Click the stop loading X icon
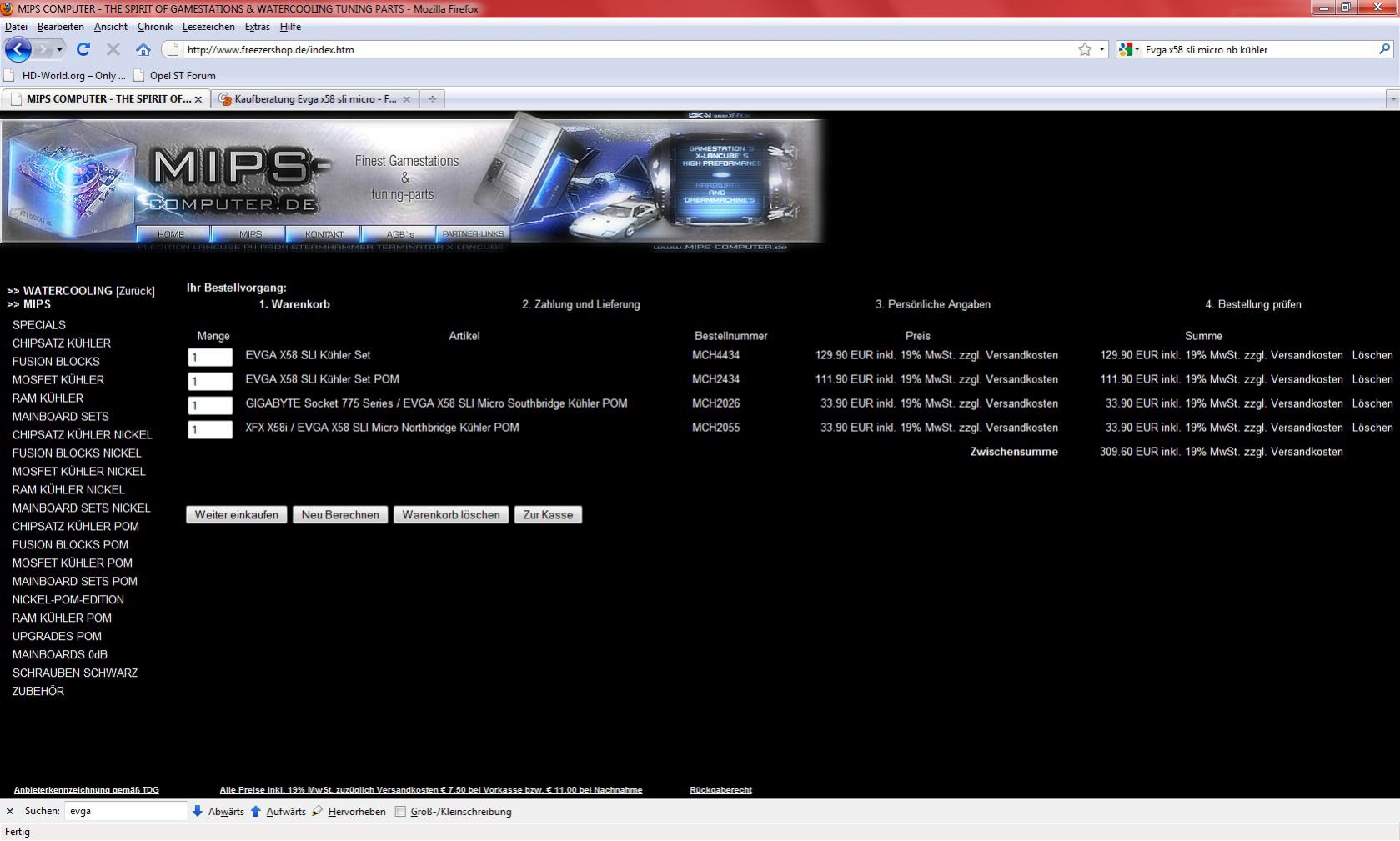Image resolution: width=1400 pixels, height=841 pixels. pos(113,49)
